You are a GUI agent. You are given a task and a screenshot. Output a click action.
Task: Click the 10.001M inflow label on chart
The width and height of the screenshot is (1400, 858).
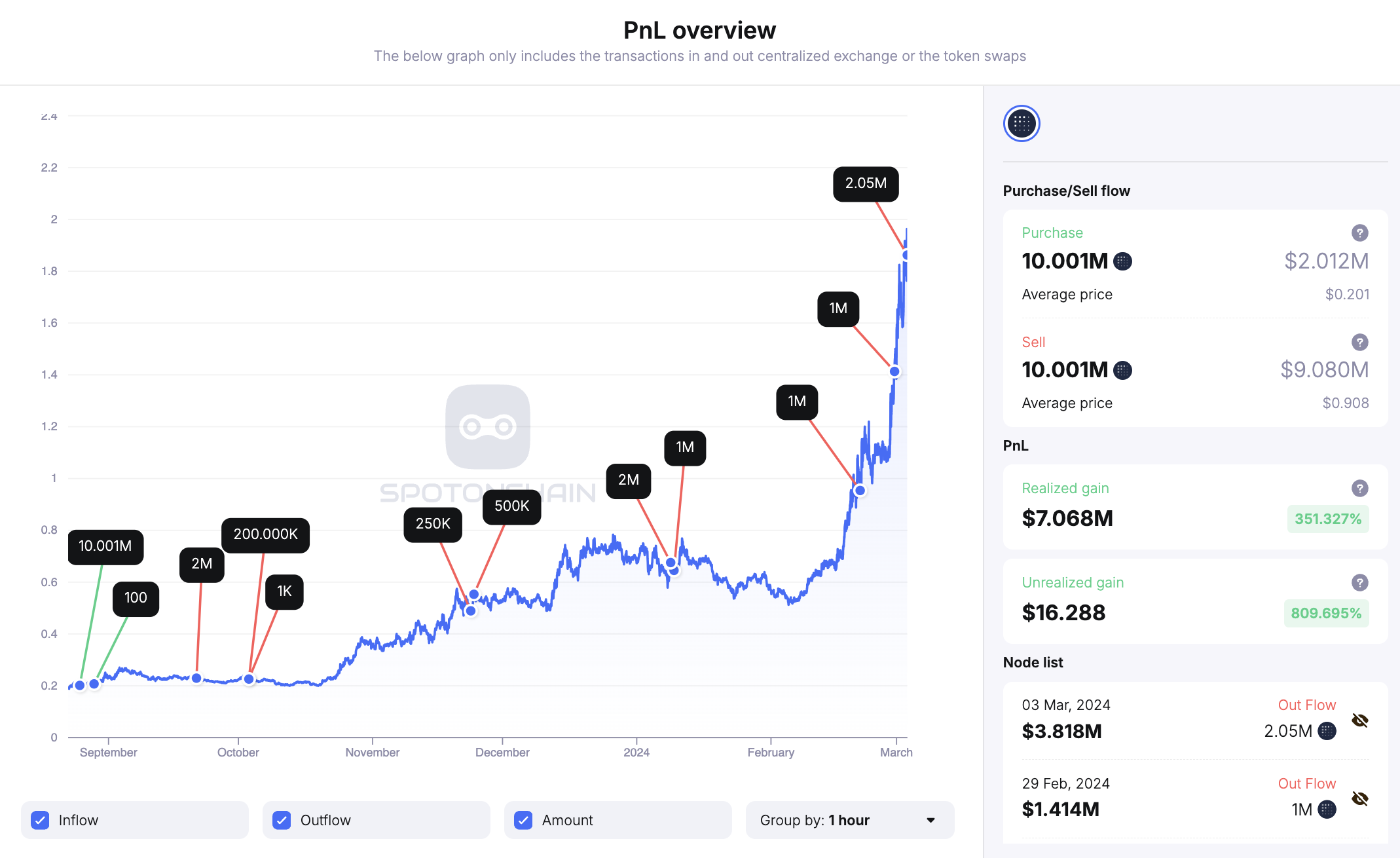point(105,546)
